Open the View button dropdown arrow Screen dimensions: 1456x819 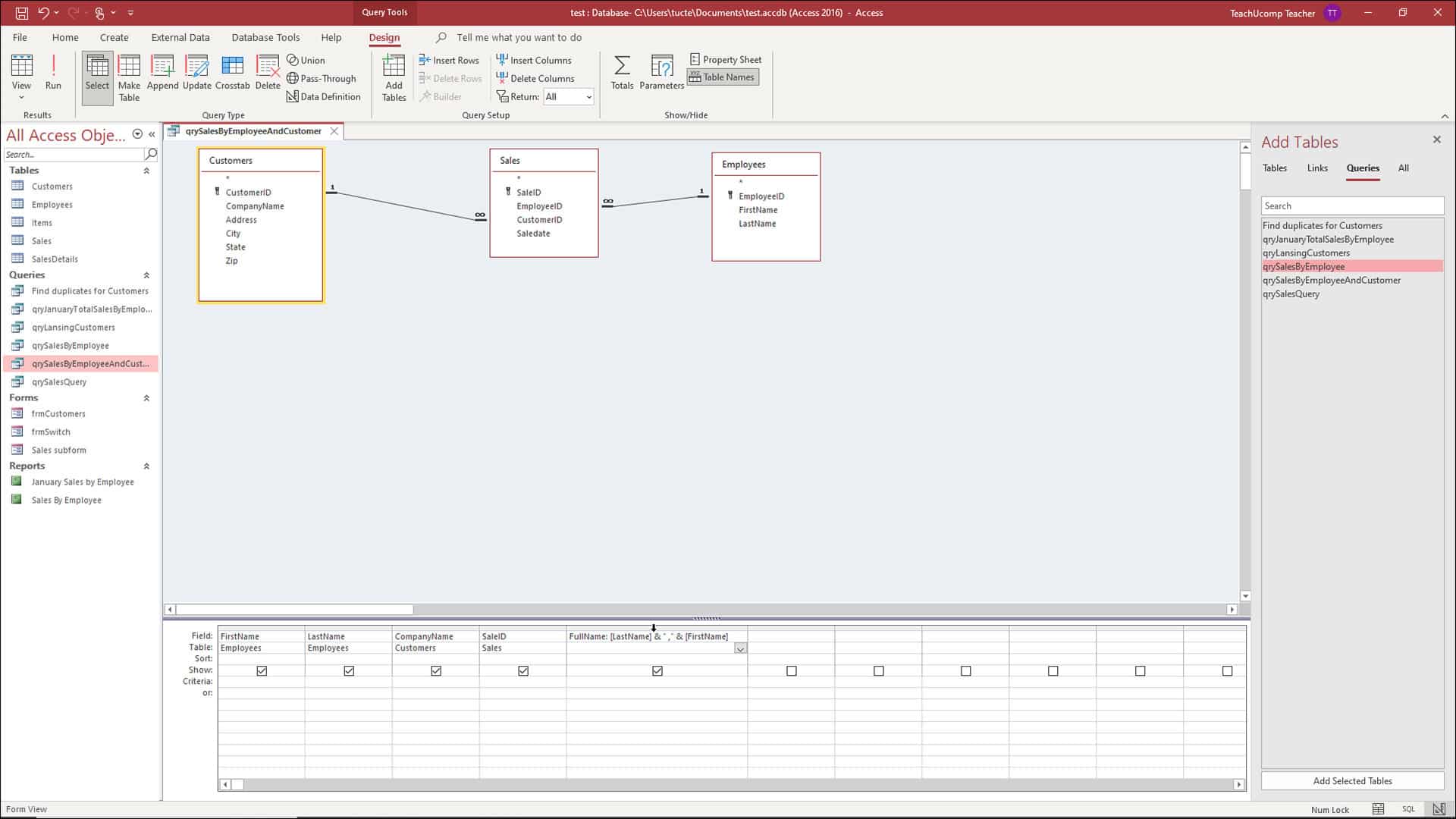(21, 97)
